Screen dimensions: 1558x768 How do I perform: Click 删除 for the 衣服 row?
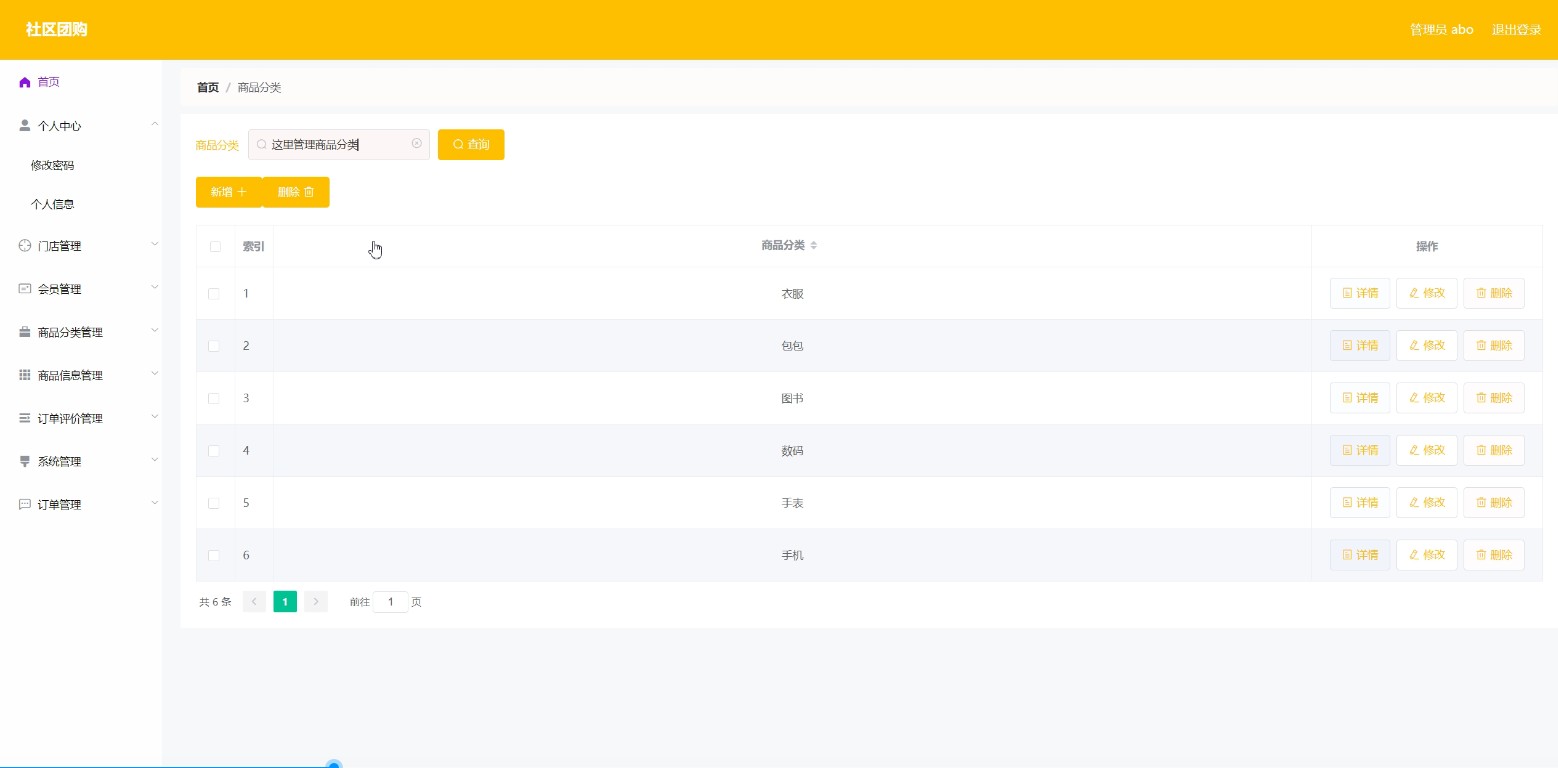(1494, 293)
